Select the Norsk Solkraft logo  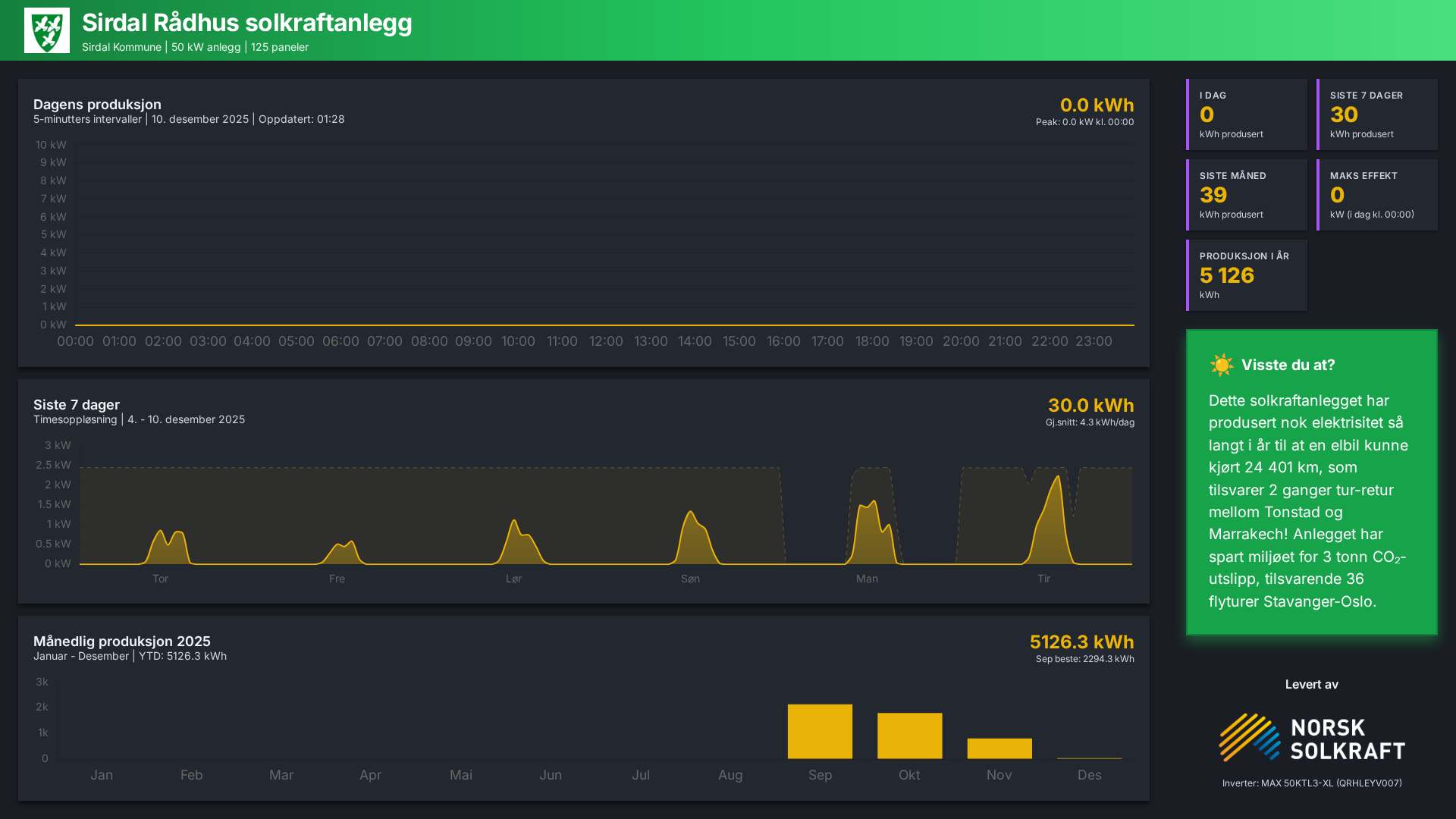(x=1311, y=736)
